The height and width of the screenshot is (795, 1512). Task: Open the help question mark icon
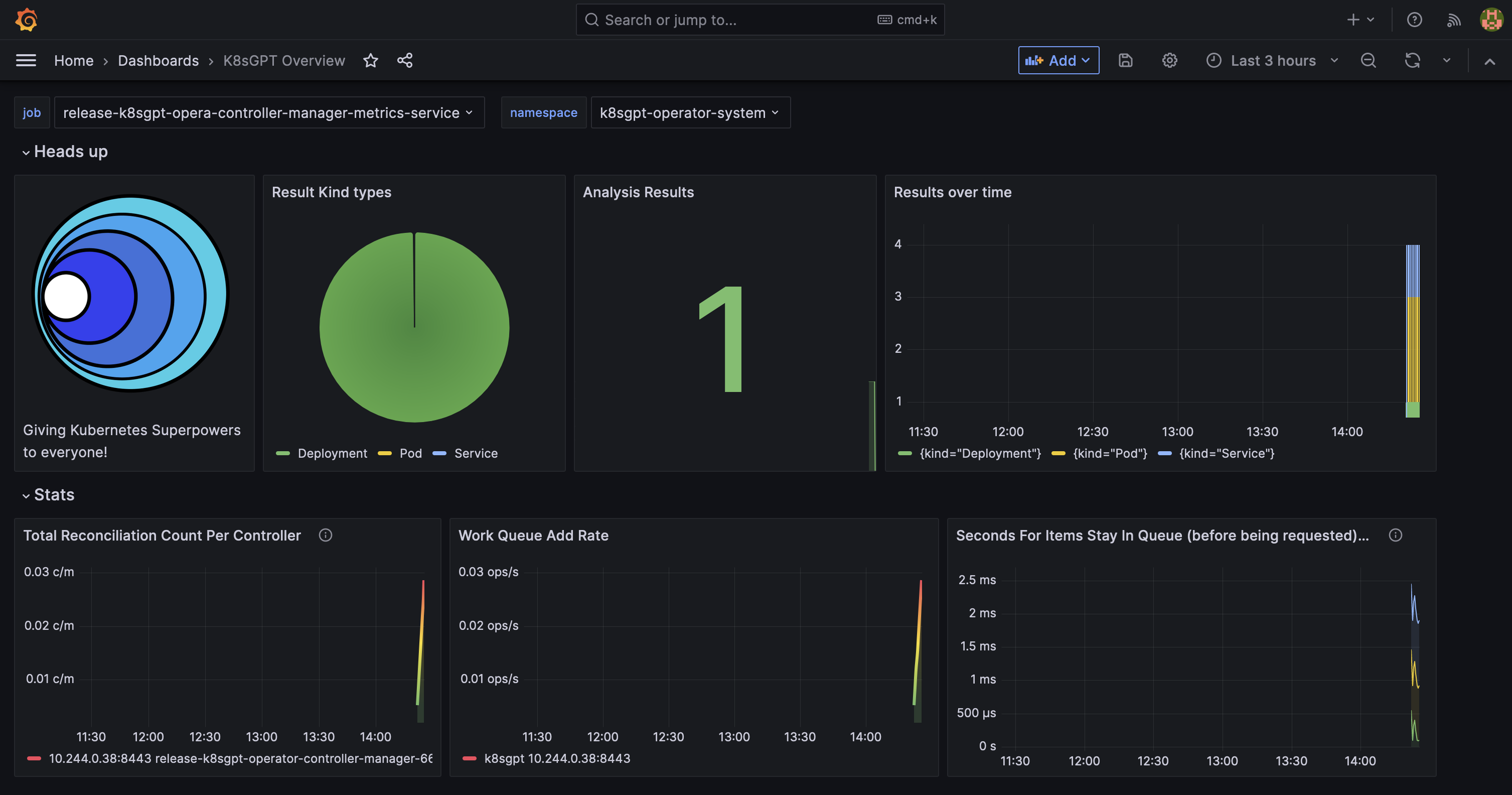click(x=1414, y=20)
